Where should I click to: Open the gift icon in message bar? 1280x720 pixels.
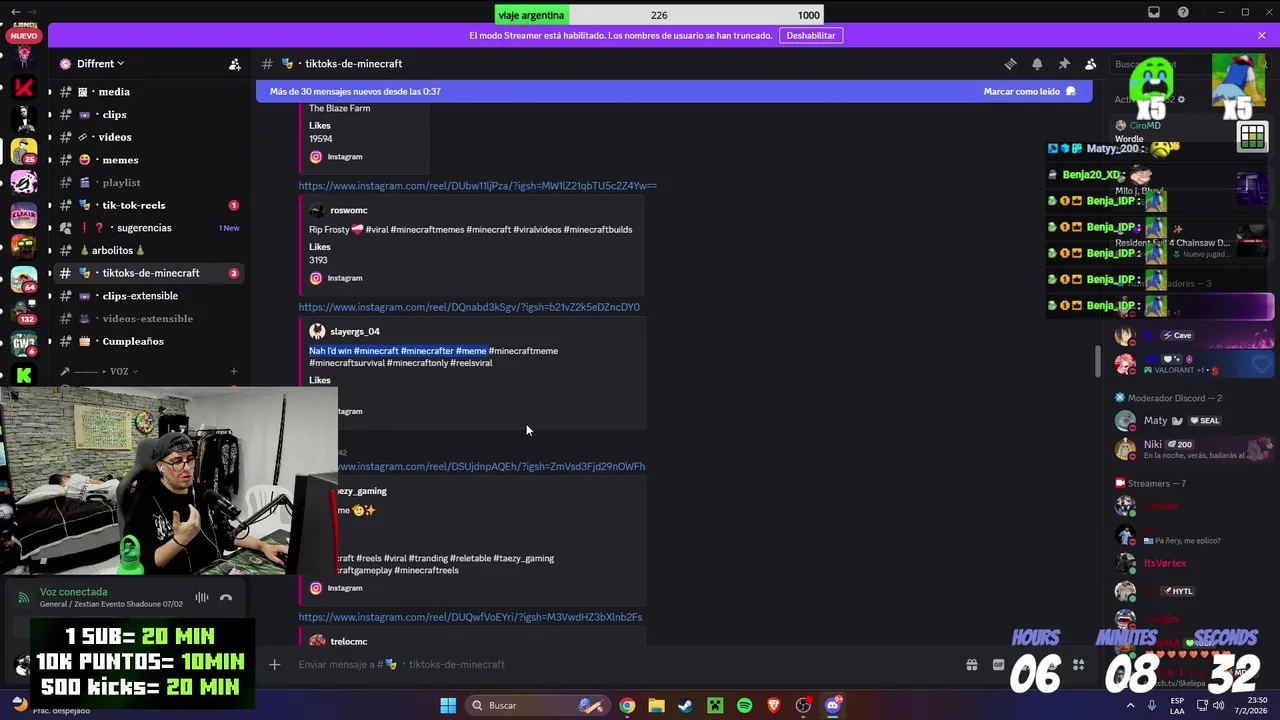[971, 665]
